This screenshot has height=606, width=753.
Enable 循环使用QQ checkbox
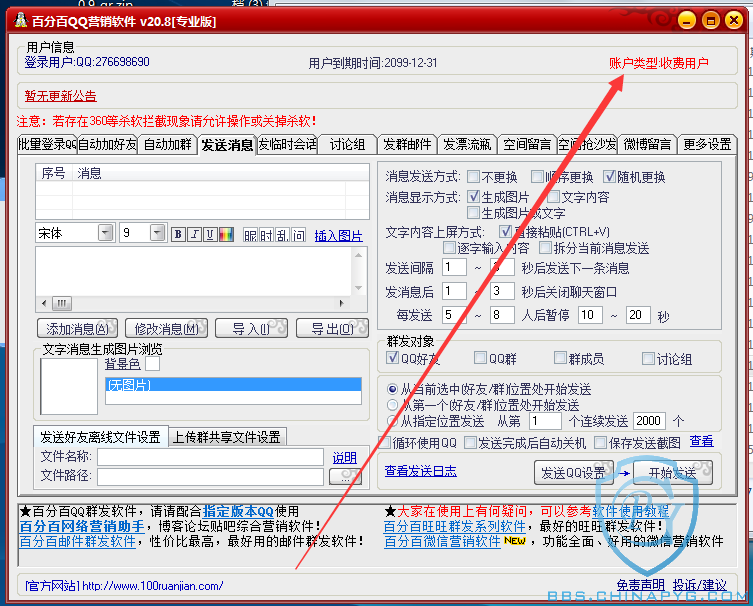385,442
